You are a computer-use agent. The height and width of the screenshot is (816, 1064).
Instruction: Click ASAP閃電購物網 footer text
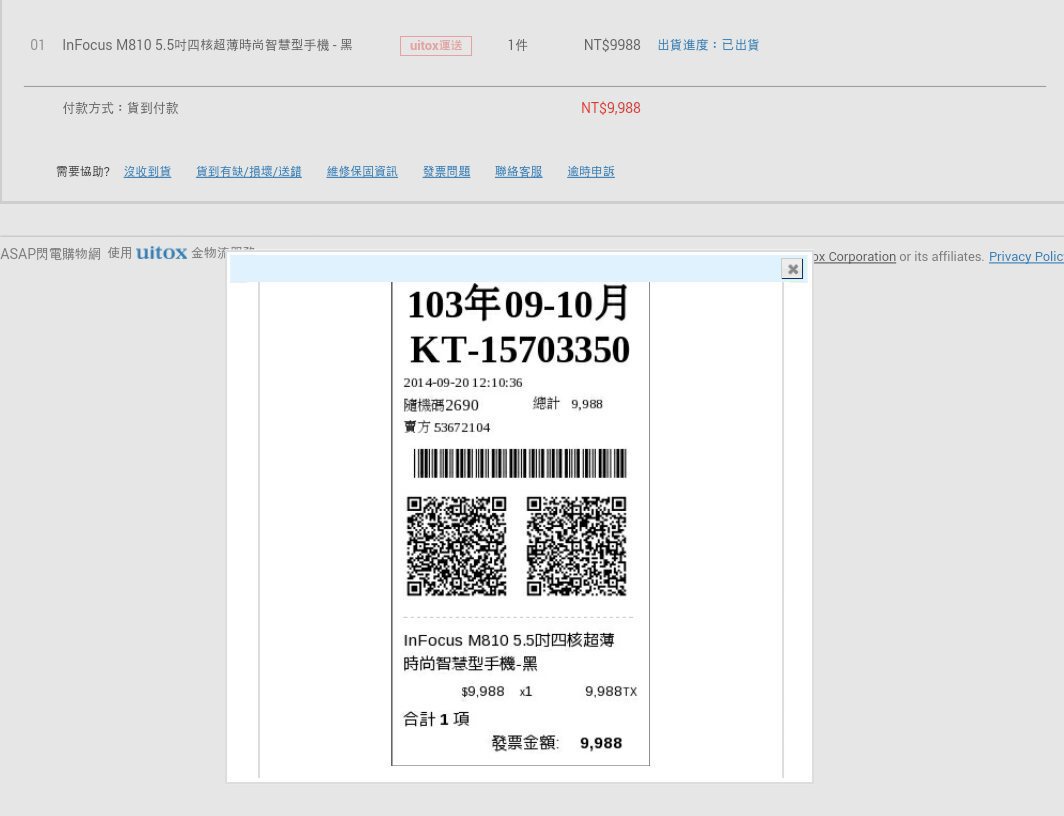point(50,254)
